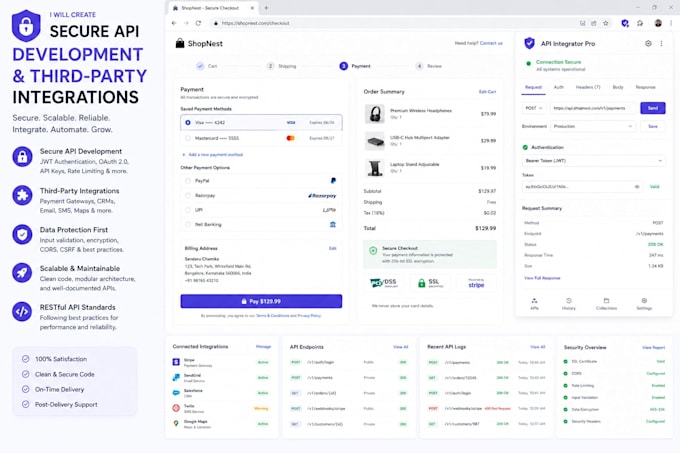Open History in API Integrator bottom nav

tap(569, 303)
